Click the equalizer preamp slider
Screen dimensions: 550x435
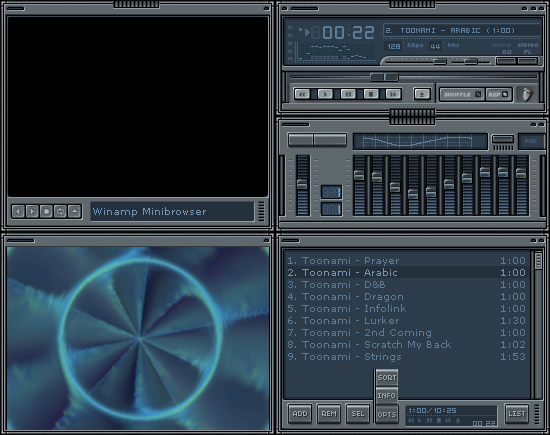point(302,185)
